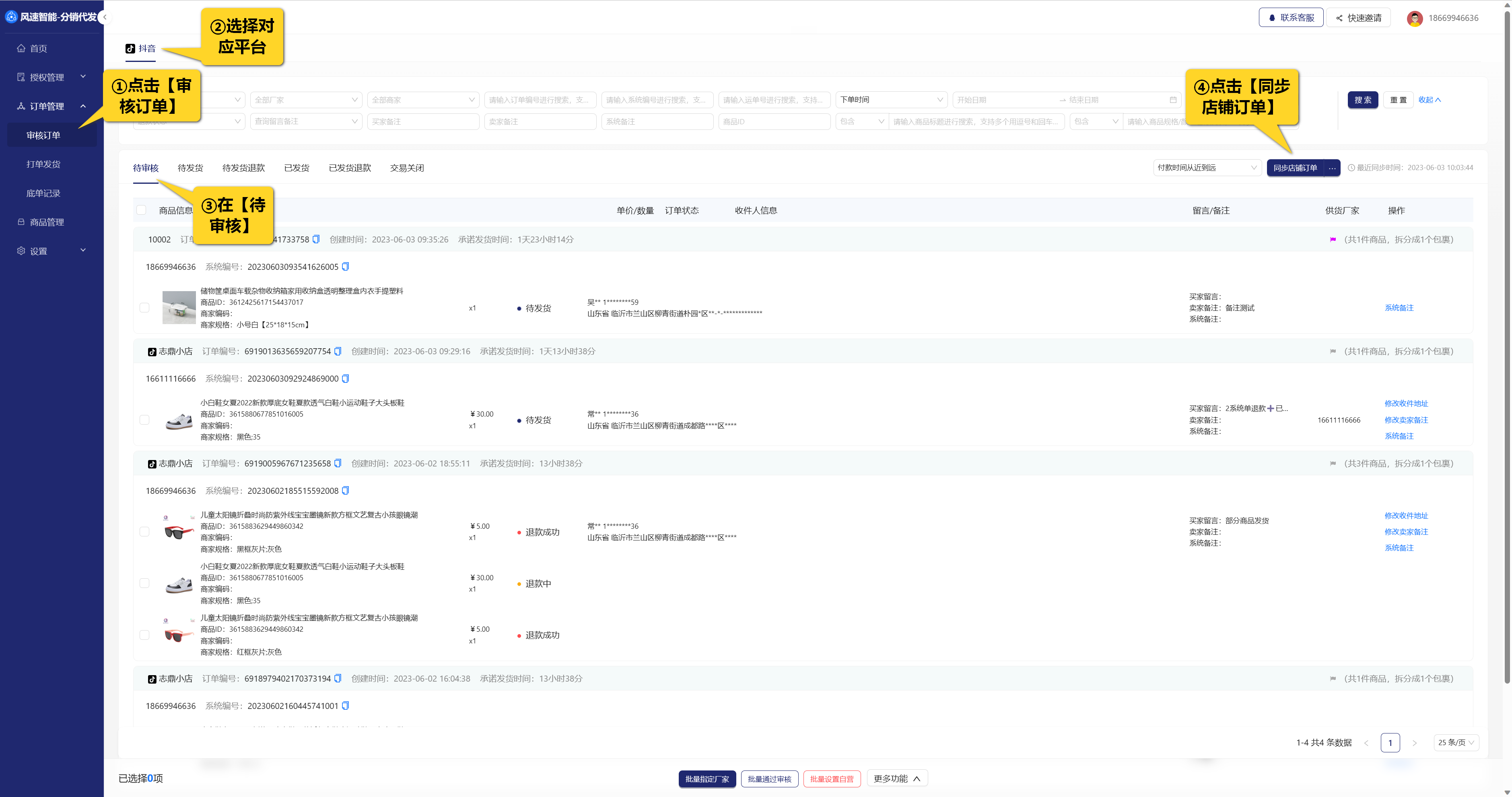Click the 商品ID search input field
1512x797 pixels.
click(774, 121)
